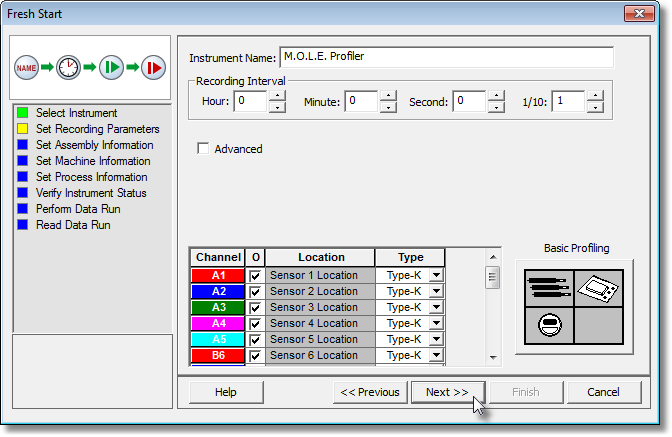Uncheck channel A2 enable checkbox

click(x=255, y=292)
